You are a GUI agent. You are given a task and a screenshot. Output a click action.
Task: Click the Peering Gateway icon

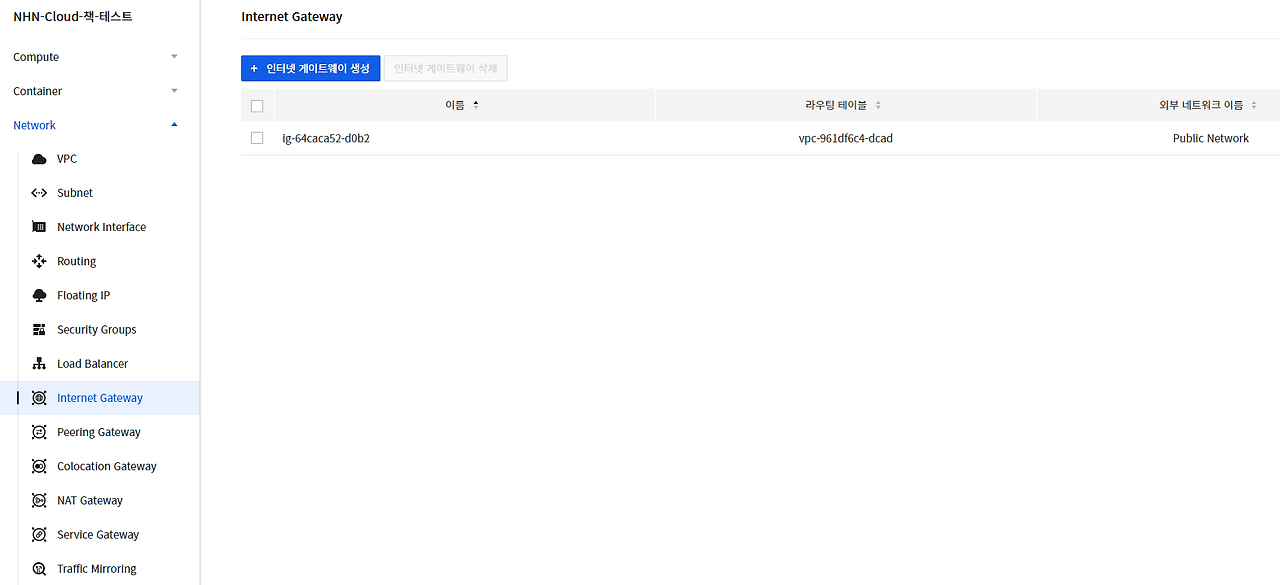click(x=39, y=431)
